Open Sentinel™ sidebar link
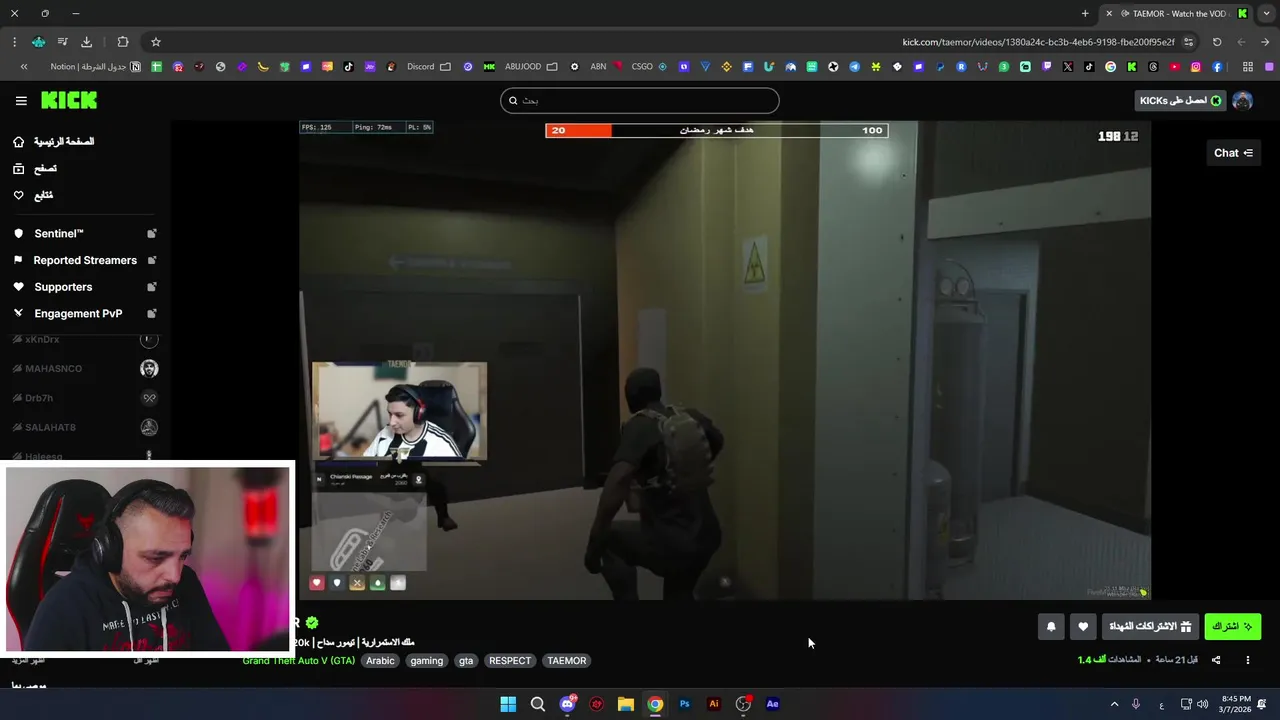1280x720 pixels. point(59,233)
